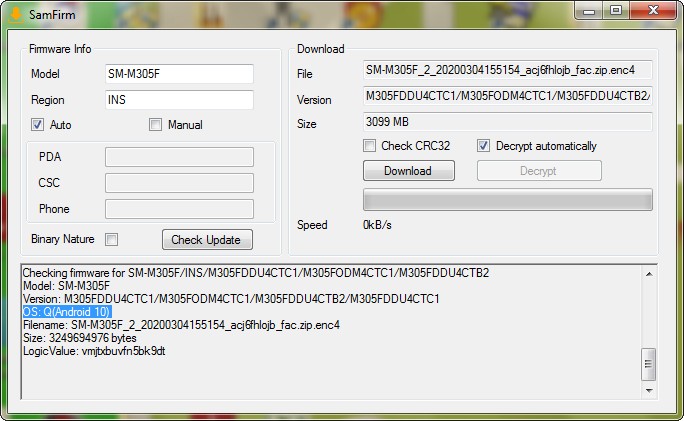Minimize the SamFirm window

click(589, 10)
